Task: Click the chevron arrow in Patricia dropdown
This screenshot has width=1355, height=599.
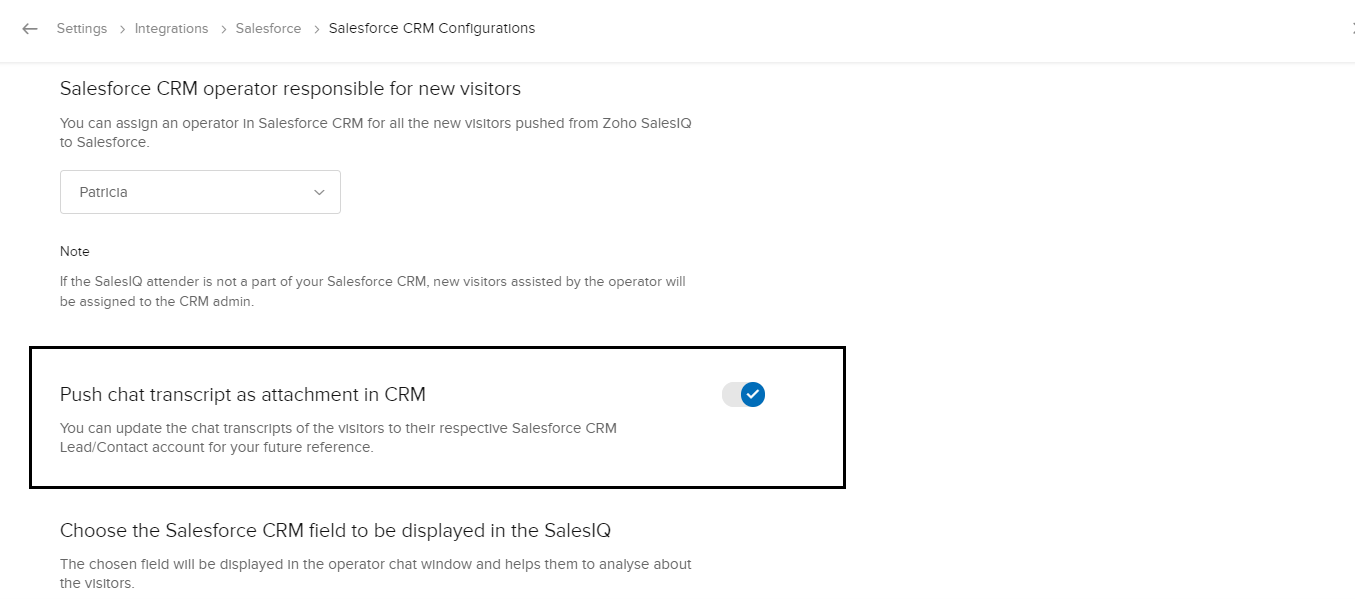Action: coord(319,192)
